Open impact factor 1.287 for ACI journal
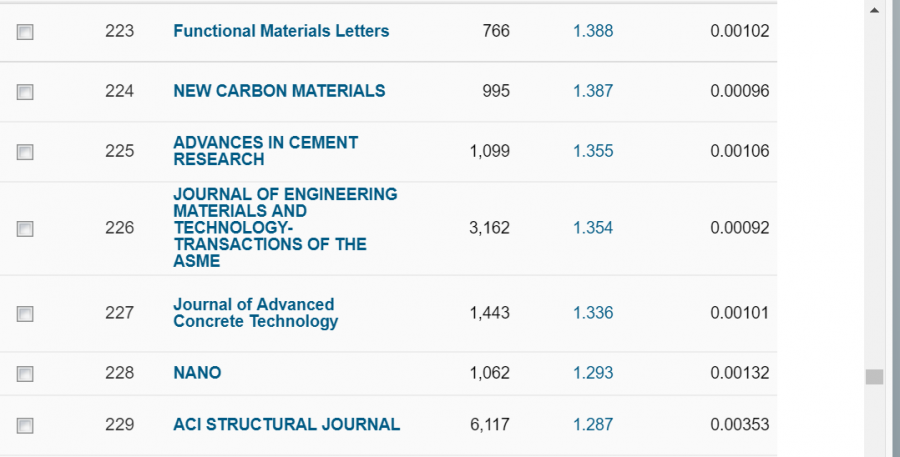Image resolution: width=900 pixels, height=457 pixels. point(593,424)
